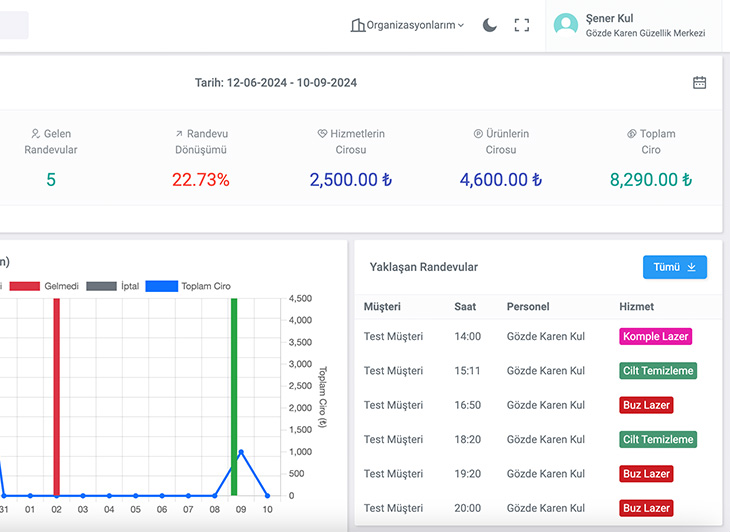The height and width of the screenshot is (532, 730).
Task: Click the Toplam Ciro blue legend swatch
Action: click(x=161, y=286)
